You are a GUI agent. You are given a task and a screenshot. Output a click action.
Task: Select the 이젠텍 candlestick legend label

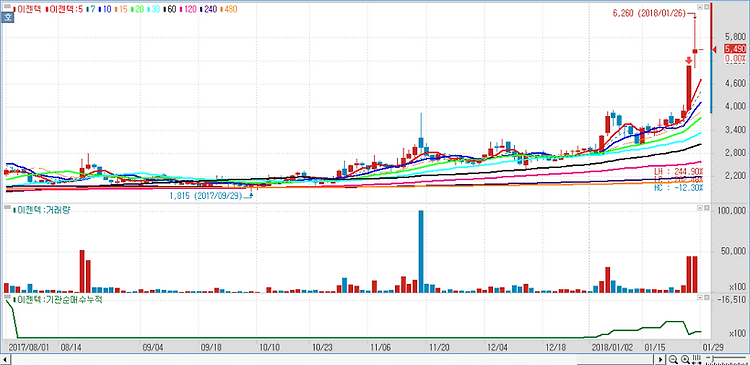click(28, 9)
